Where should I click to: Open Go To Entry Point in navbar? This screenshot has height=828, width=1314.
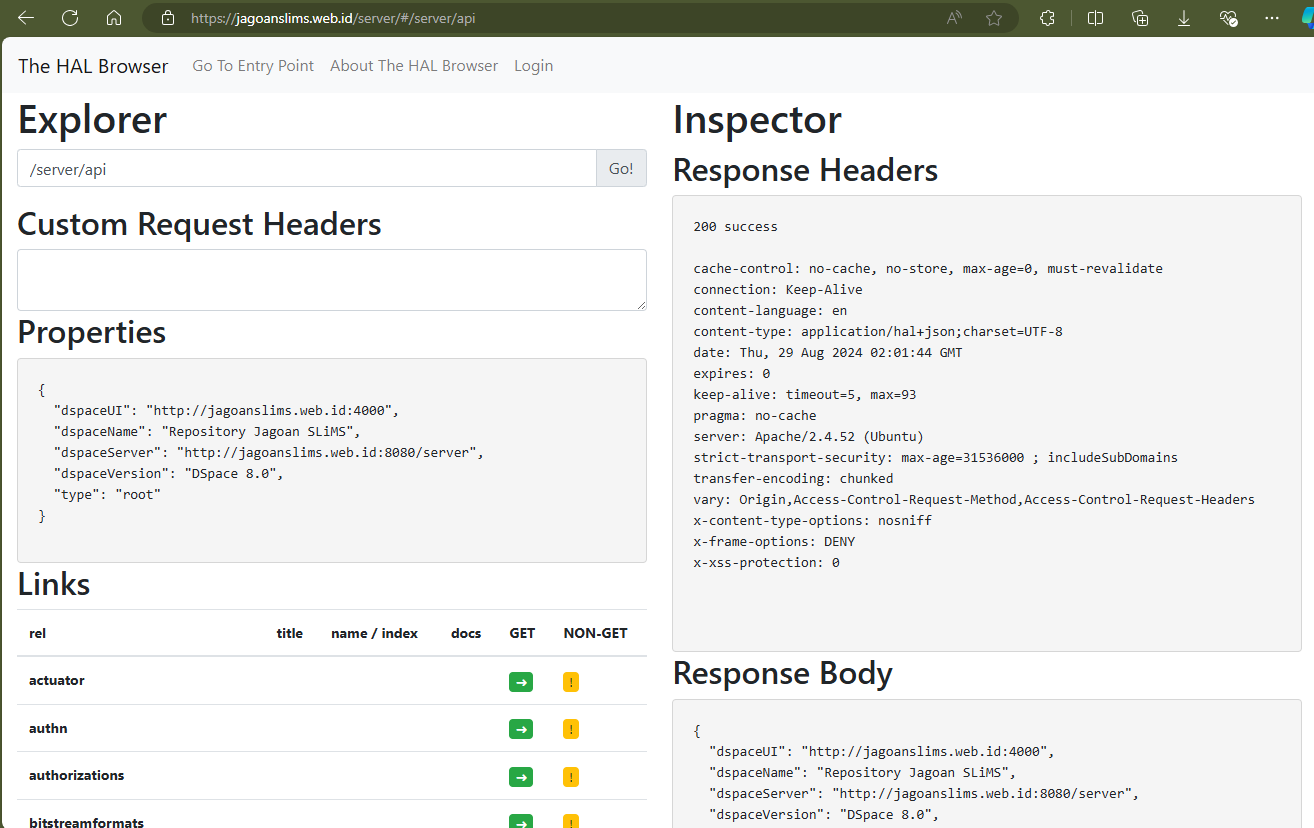click(x=253, y=66)
